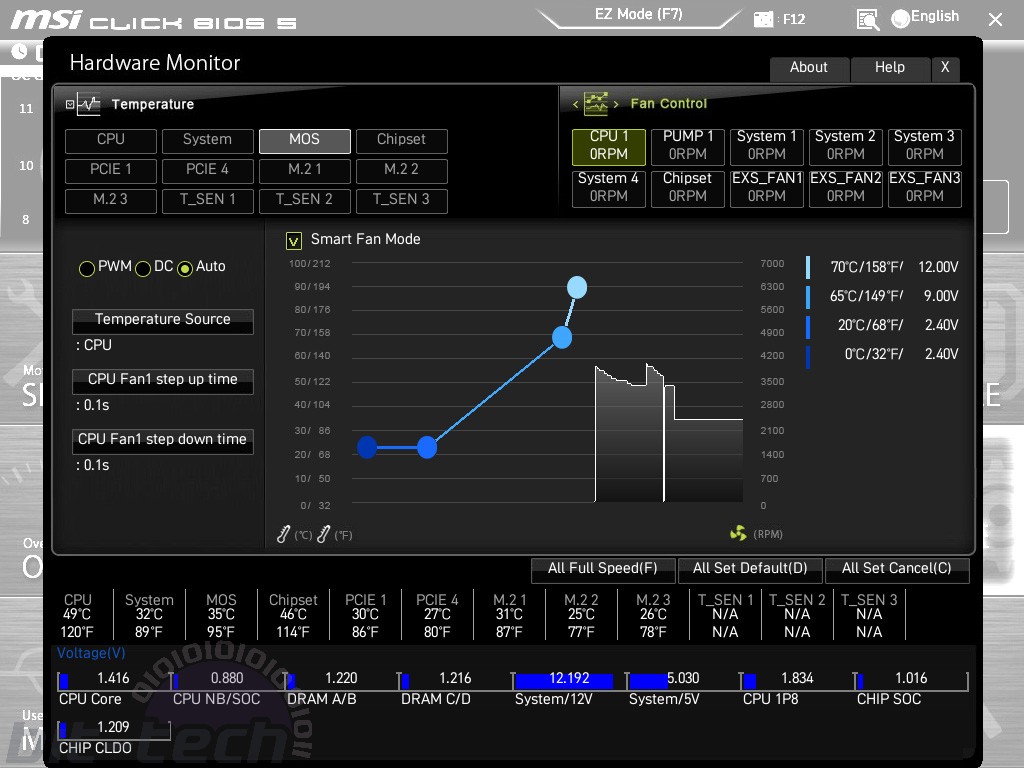Viewport: 1024px width, 768px height.
Task: Click the color bar beside 65°C/149°F
Action: [808, 296]
